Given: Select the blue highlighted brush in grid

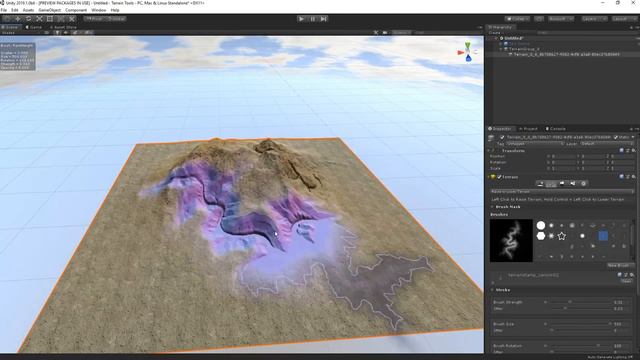Looking at the screenshot, I should tap(603, 236).
